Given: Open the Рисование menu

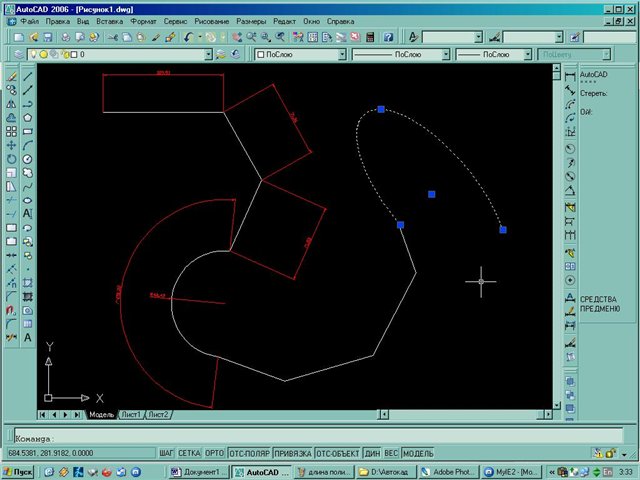Looking at the screenshot, I should click(211, 20).
